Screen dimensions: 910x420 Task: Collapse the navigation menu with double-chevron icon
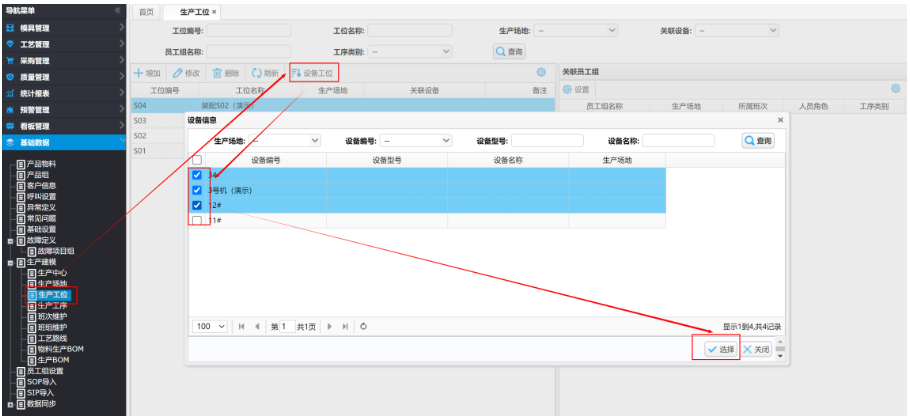(x=118, y=10)
